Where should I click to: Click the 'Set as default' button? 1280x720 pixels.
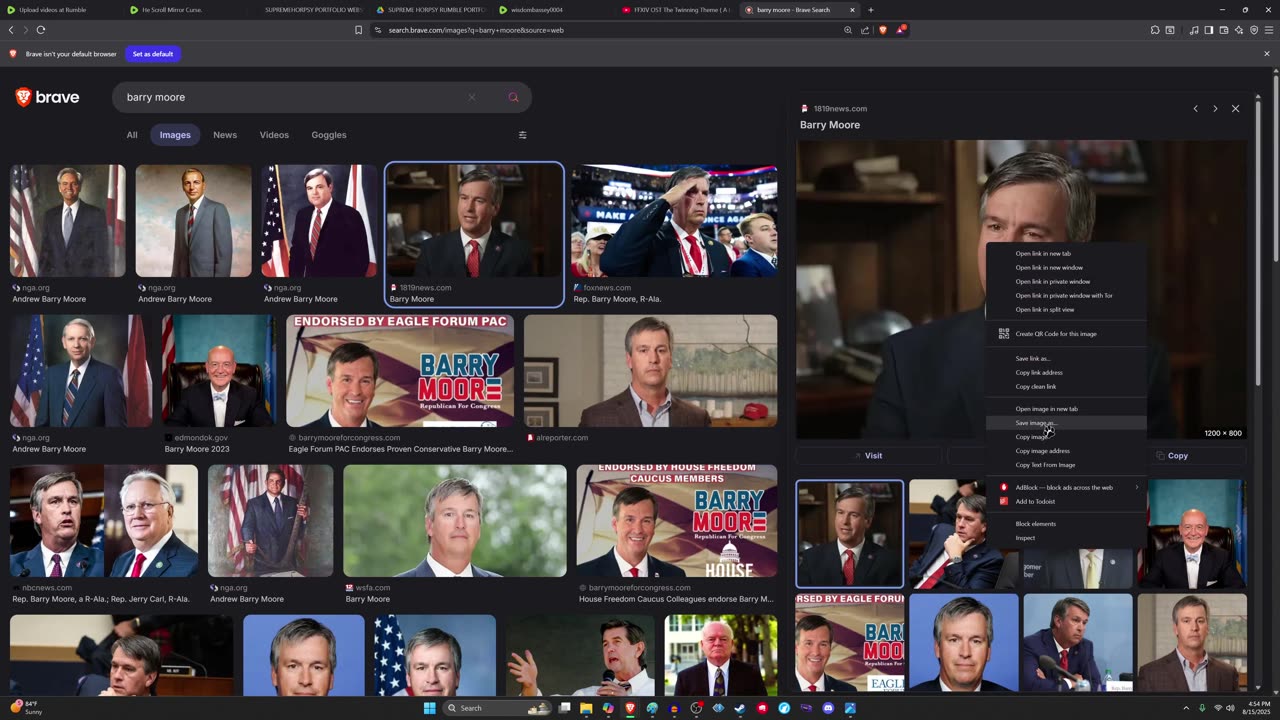(153, 54)
